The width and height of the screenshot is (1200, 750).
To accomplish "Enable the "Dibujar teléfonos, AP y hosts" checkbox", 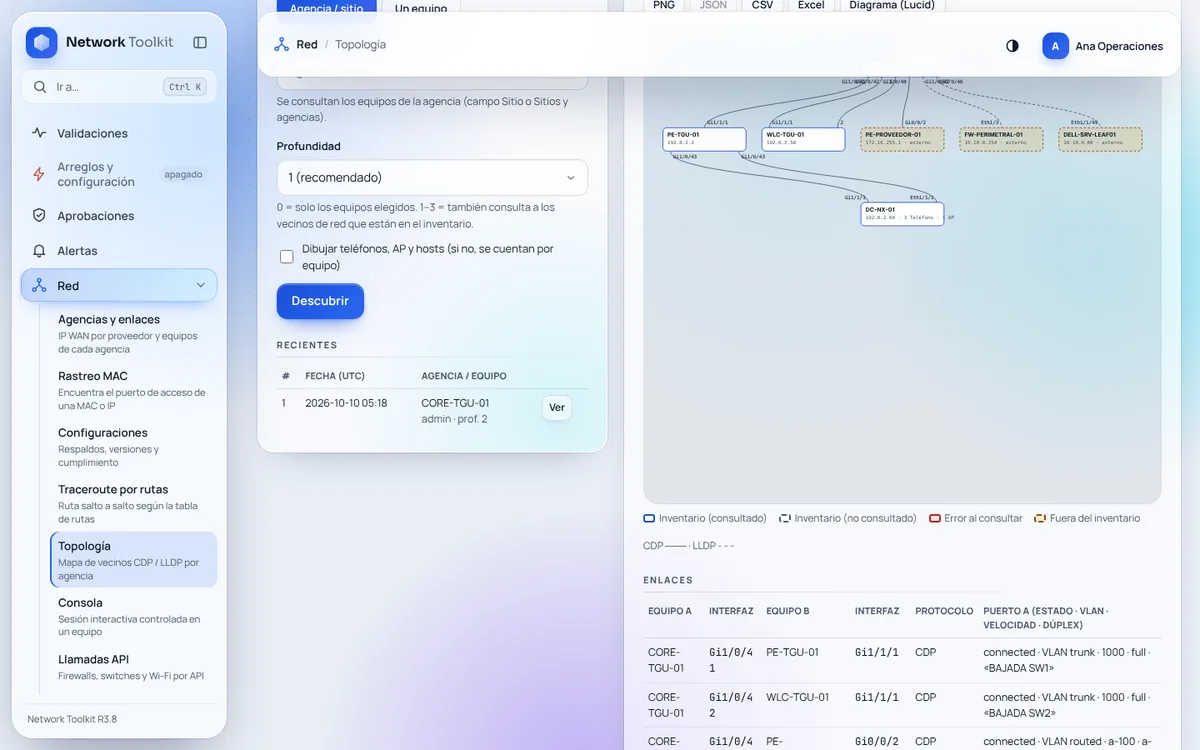I will [287, 257].
